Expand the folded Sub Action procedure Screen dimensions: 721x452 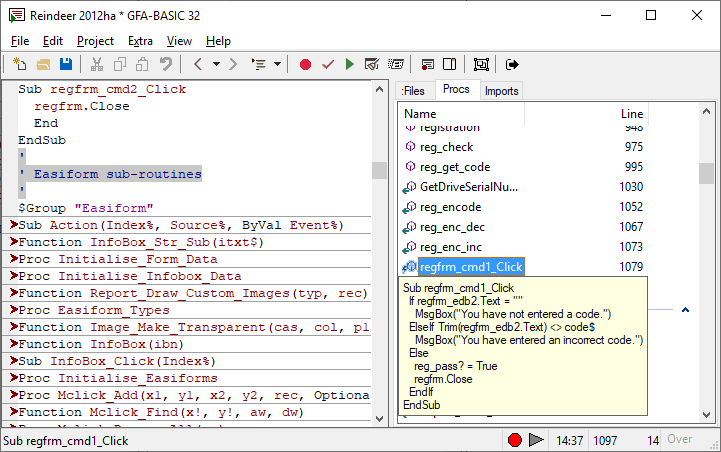(12, 226)
